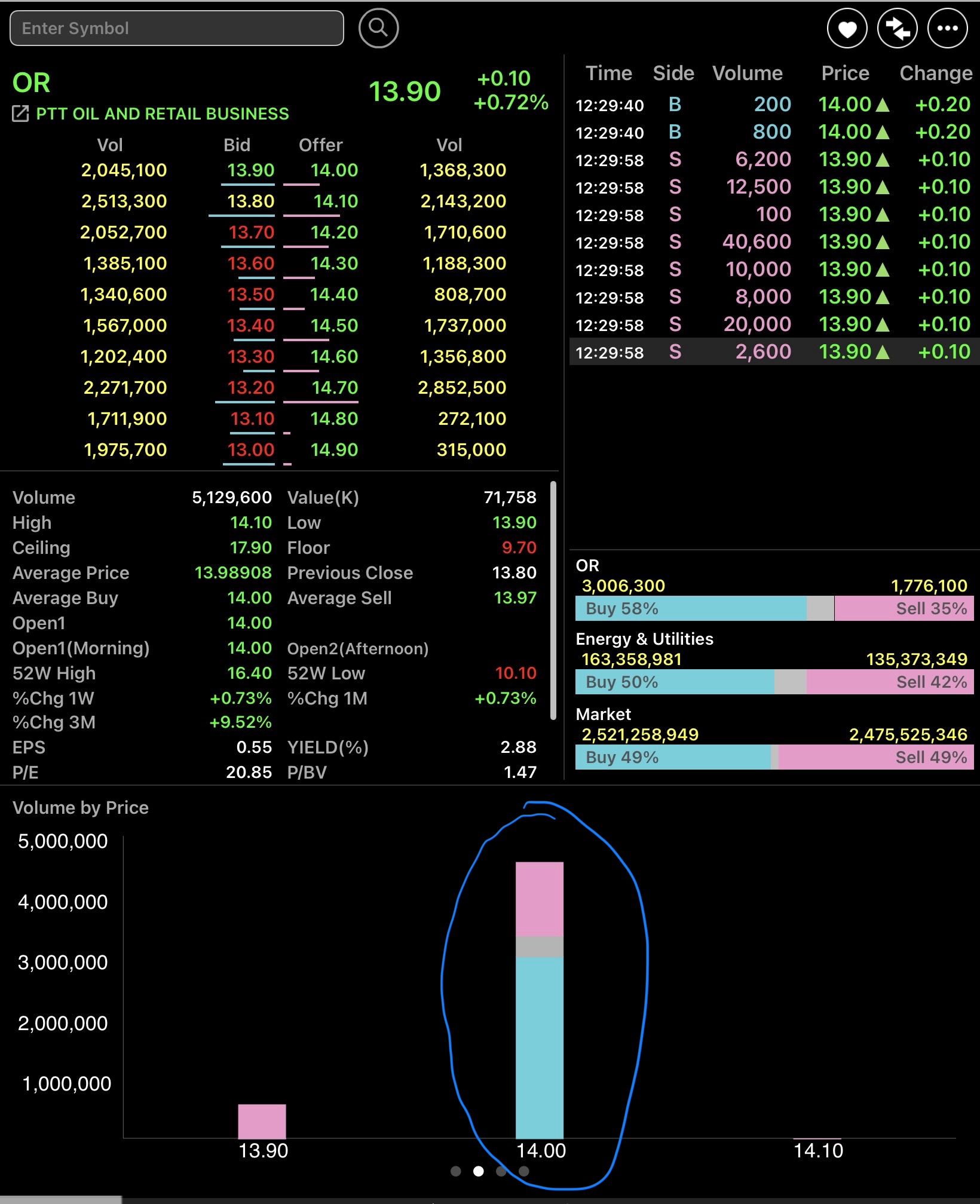Image resolution: width=980 pixels, height=1204 pixels.
Task: Click OR Buy 58% bar segment
Action: (691, 608)
